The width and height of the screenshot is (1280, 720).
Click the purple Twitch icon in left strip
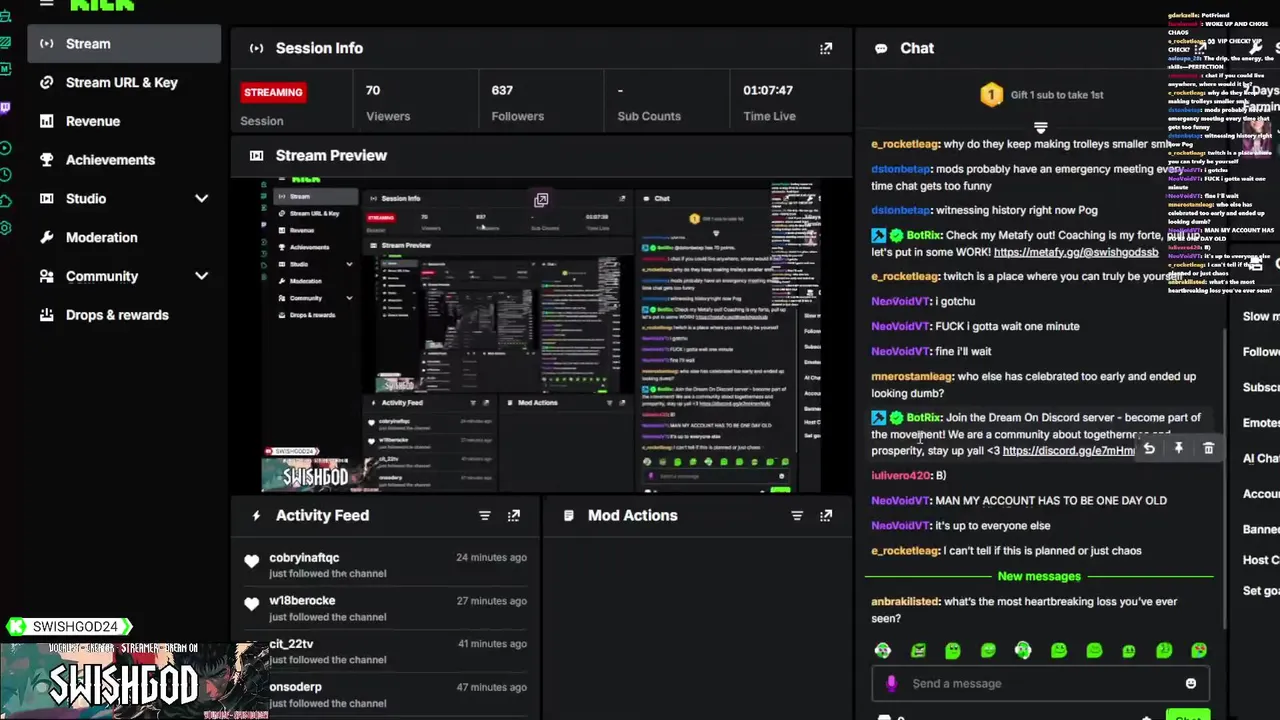pyautogui.click(x=6, y=108)
